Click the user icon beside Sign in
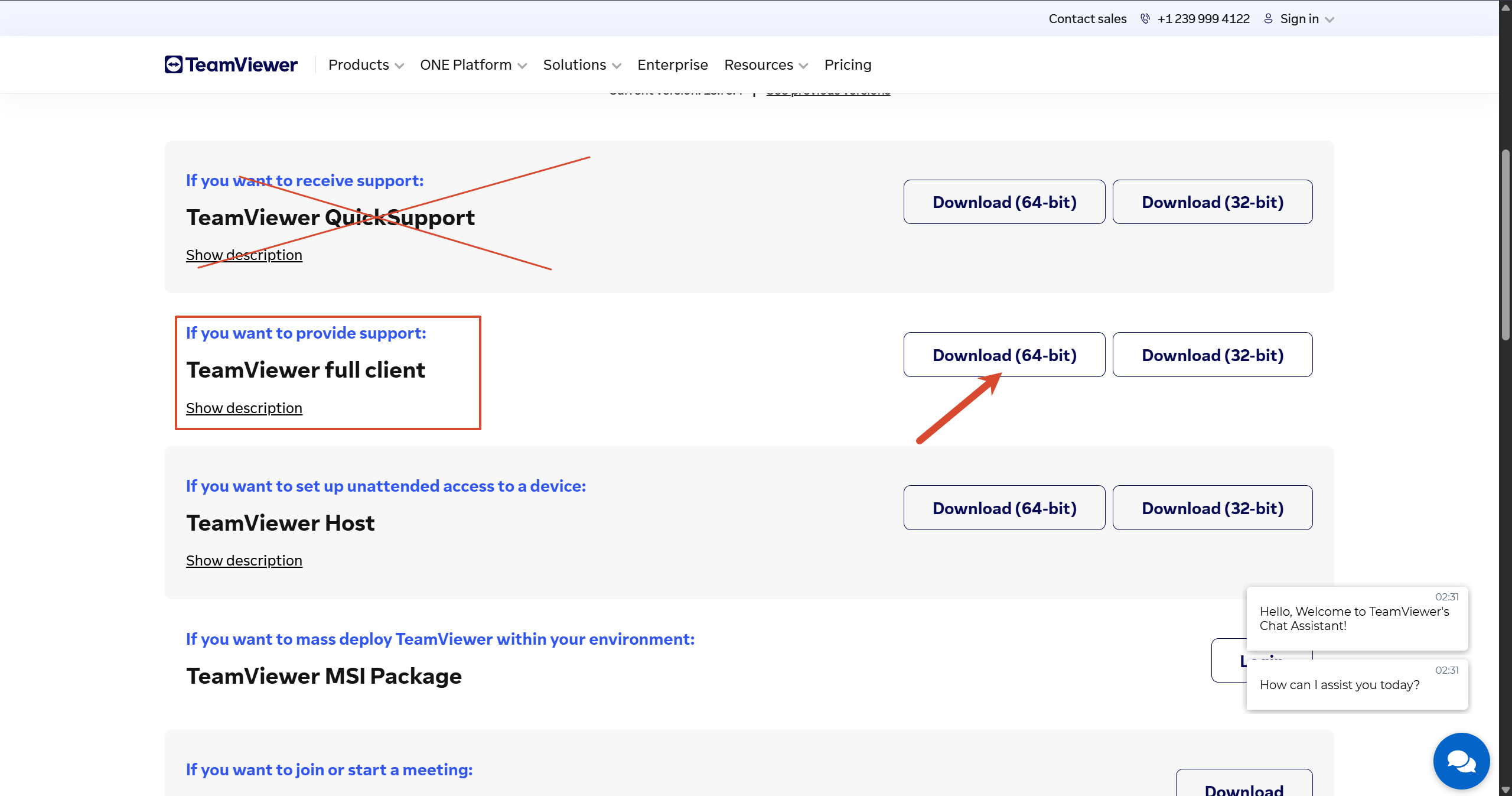Screen dimensions: 1512x796 pyautogui.click(x=1268, y=19)
